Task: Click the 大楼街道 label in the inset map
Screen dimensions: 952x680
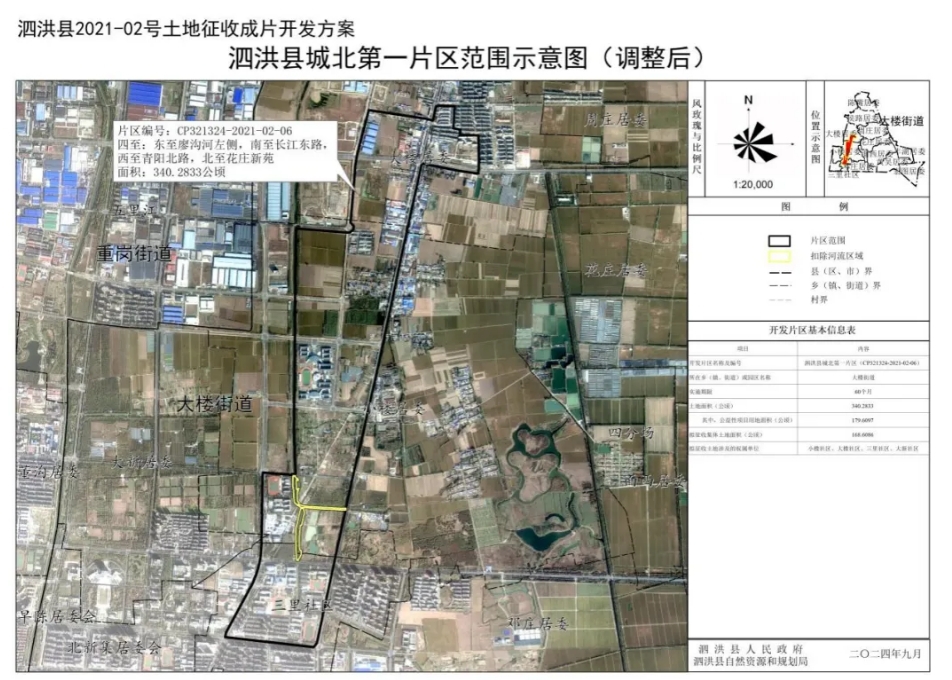Action: pos(902,121)
